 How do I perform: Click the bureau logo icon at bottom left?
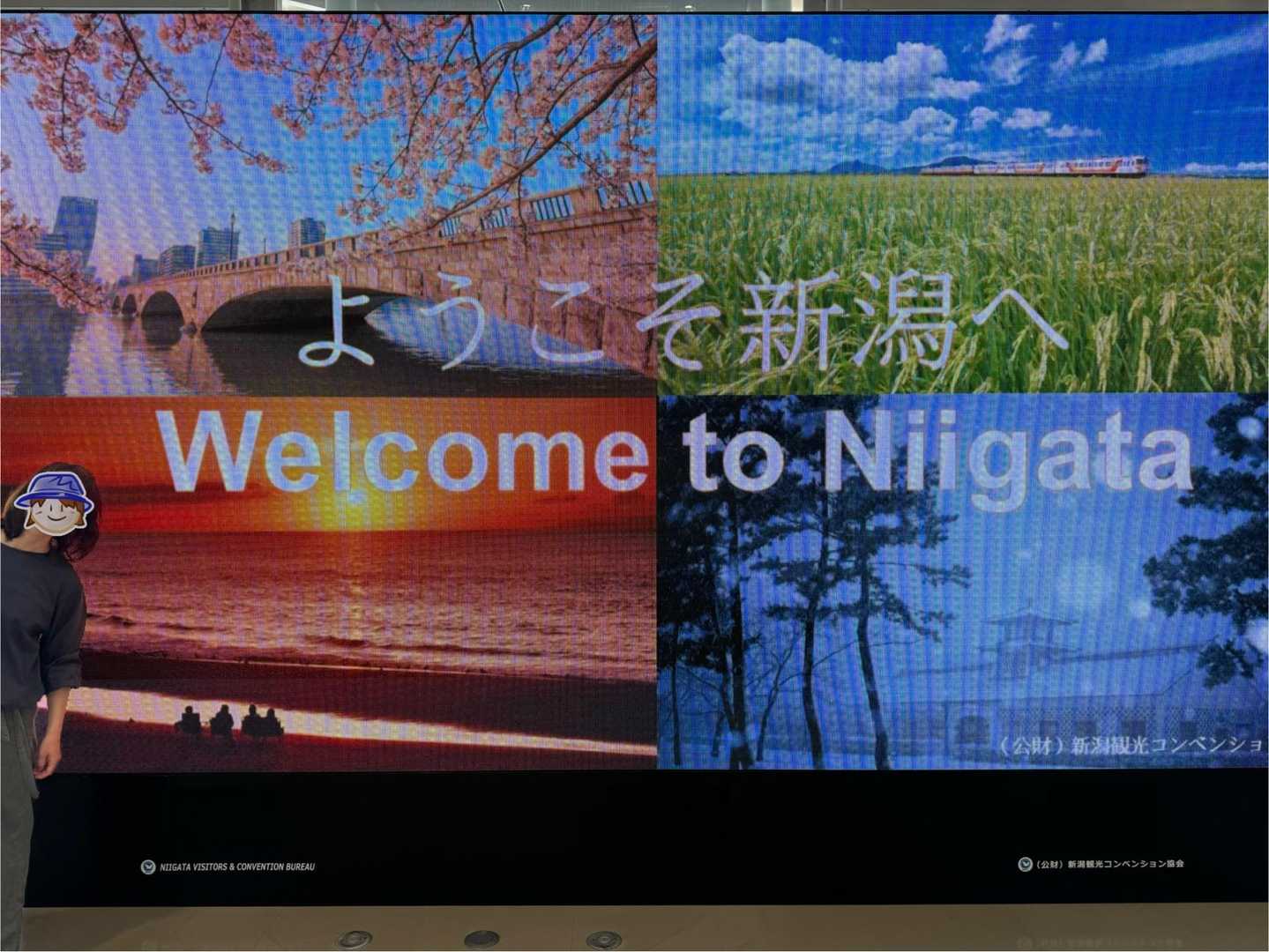pyautogui.click(x=148, y=866)
